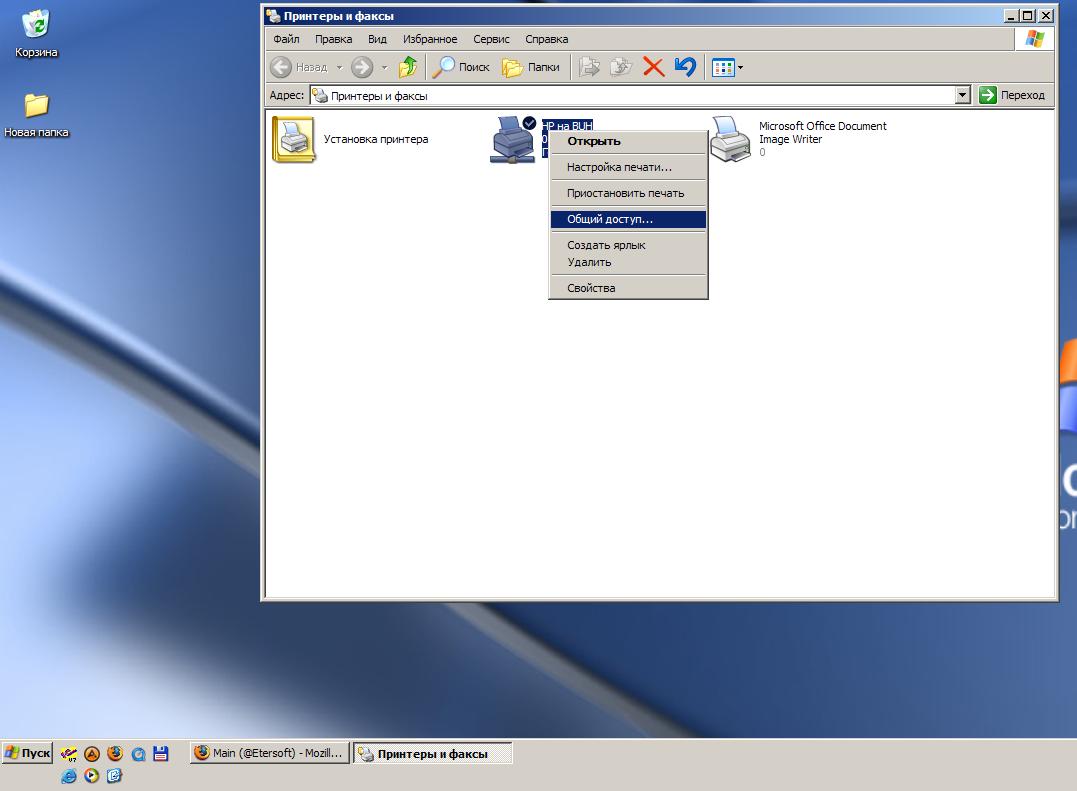Select the Microsoft Office Document Image Writer printer
Screen dimensions: 1077x791
click(730, 140)
